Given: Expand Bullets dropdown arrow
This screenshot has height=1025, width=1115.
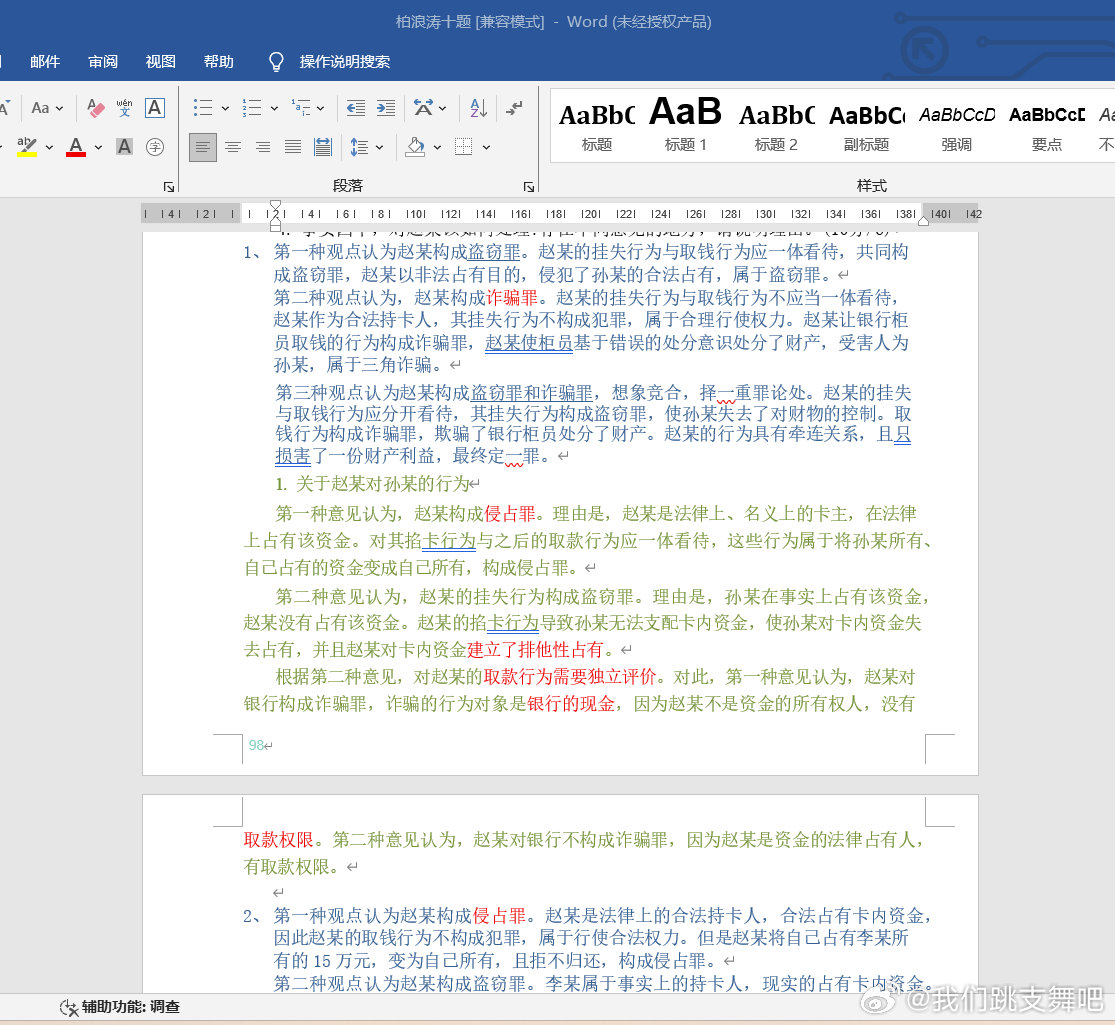Looking at the screenshot, I should (225, 109).
